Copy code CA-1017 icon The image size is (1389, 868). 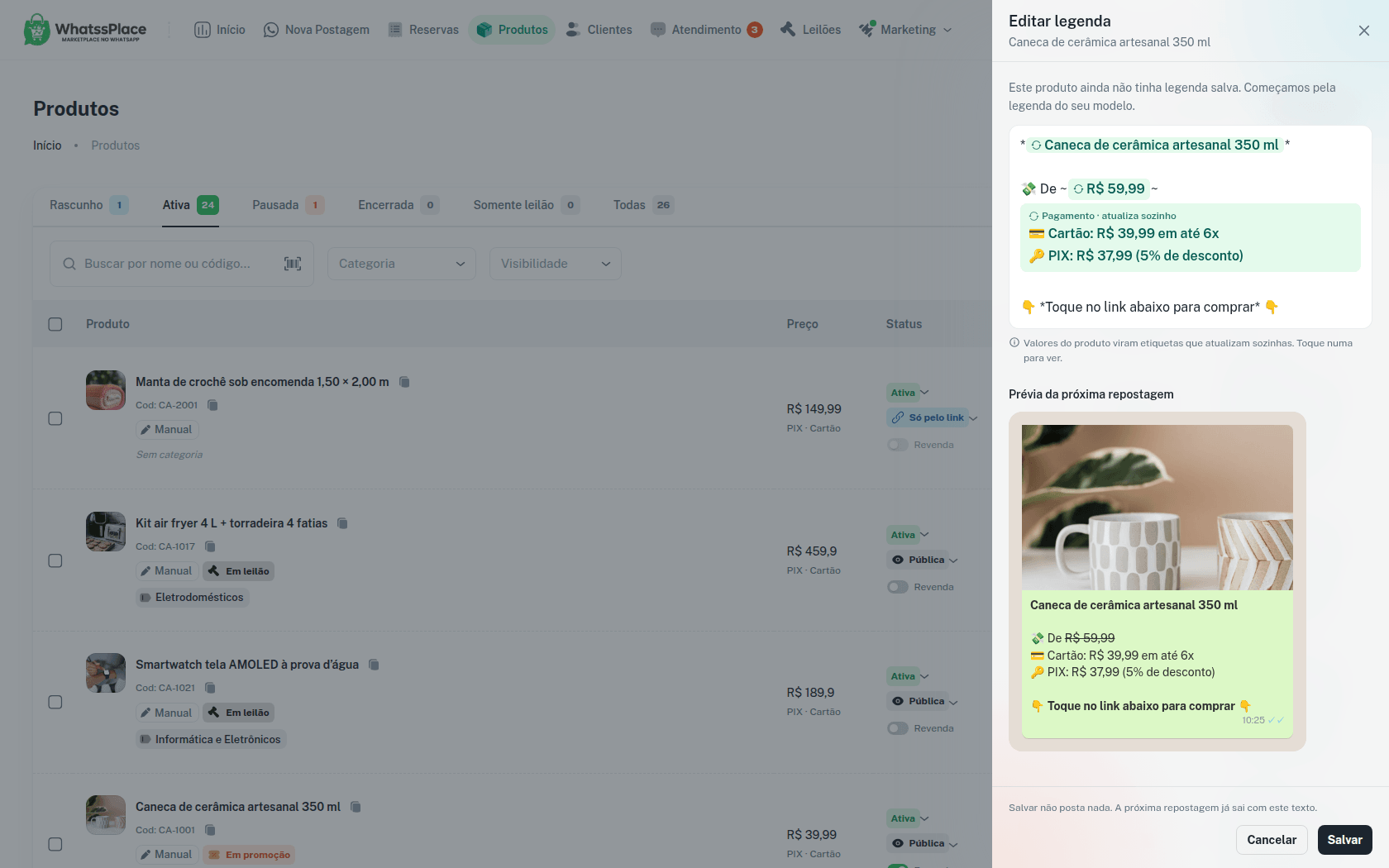point(210,546)
